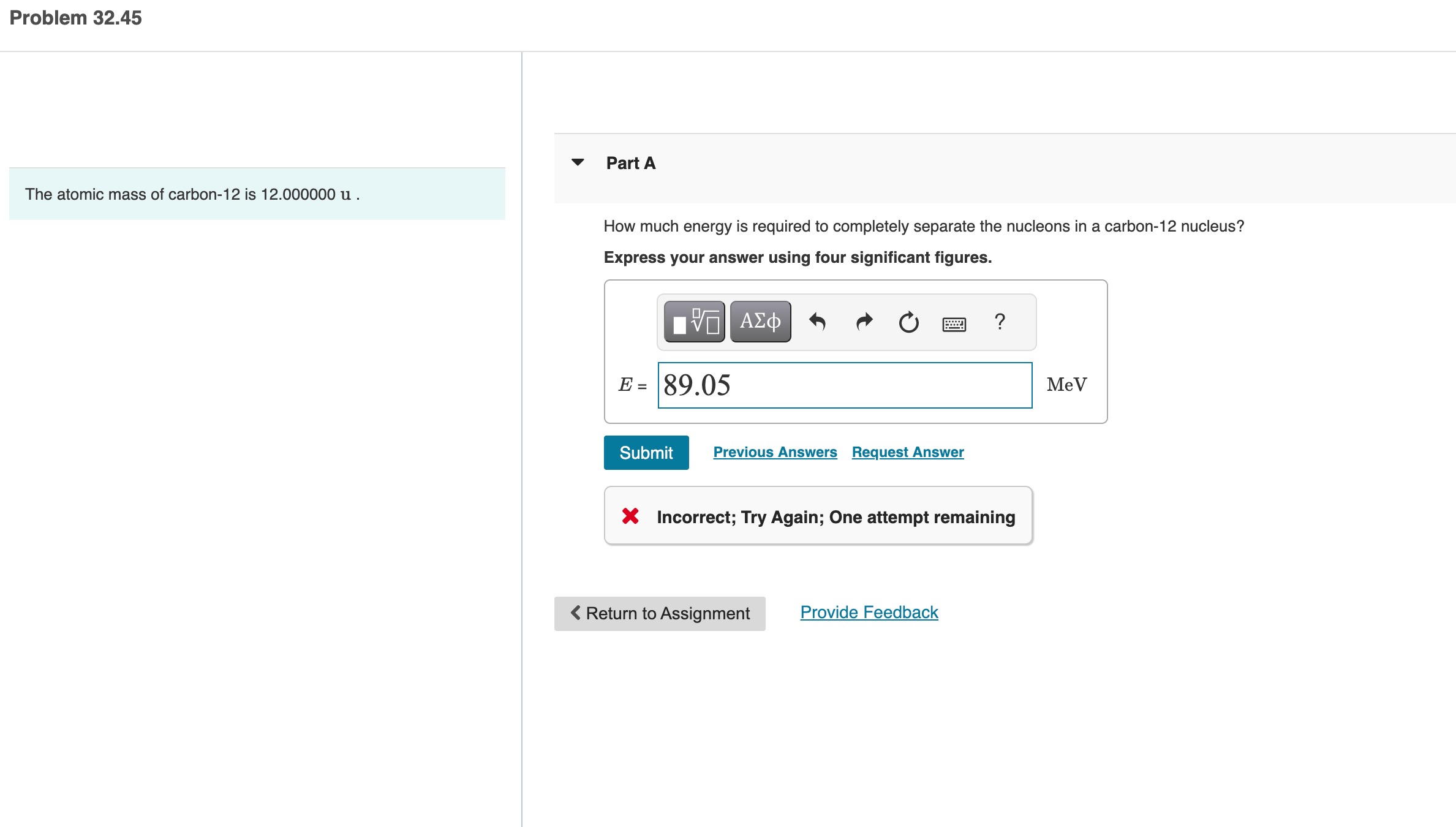Click the Problem 32.45 title

tap(75, 18)
